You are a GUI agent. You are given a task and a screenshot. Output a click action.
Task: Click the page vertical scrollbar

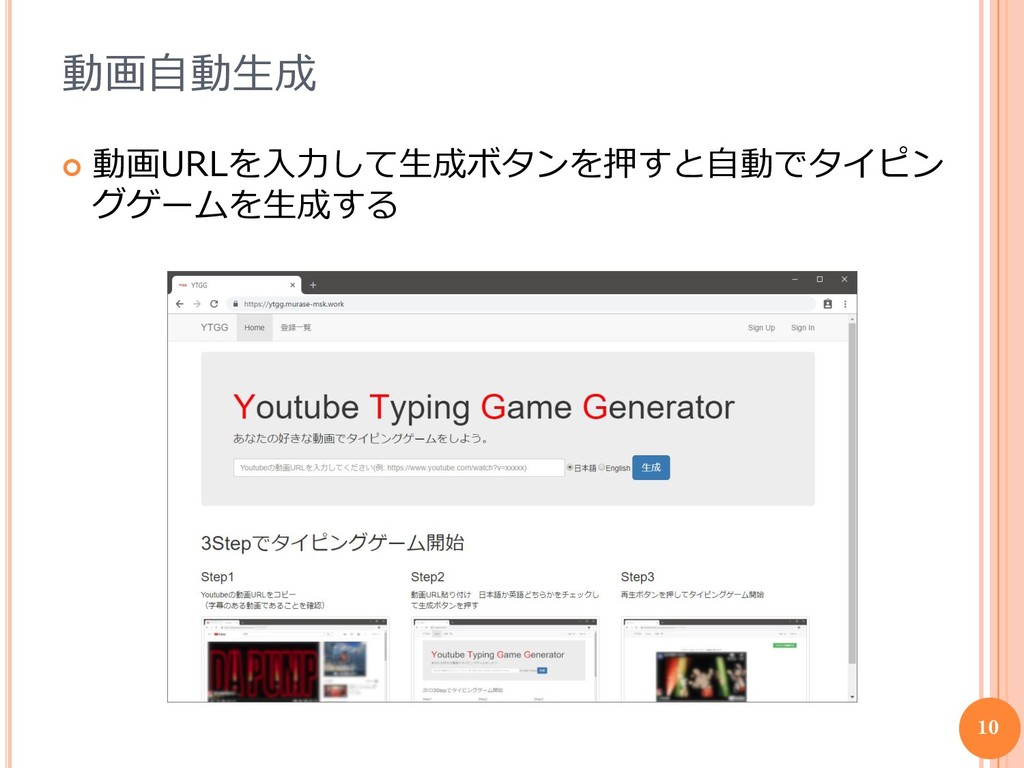pos(852,493)
